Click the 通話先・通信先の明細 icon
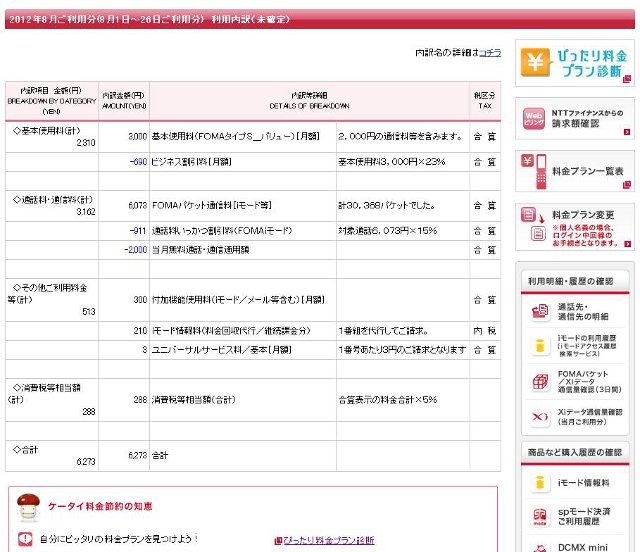 pos(540,312)
